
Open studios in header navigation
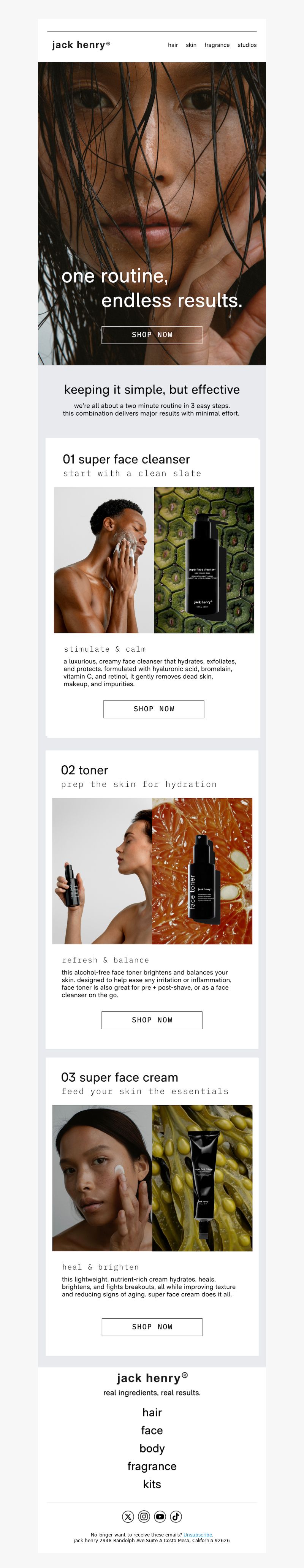247,45
